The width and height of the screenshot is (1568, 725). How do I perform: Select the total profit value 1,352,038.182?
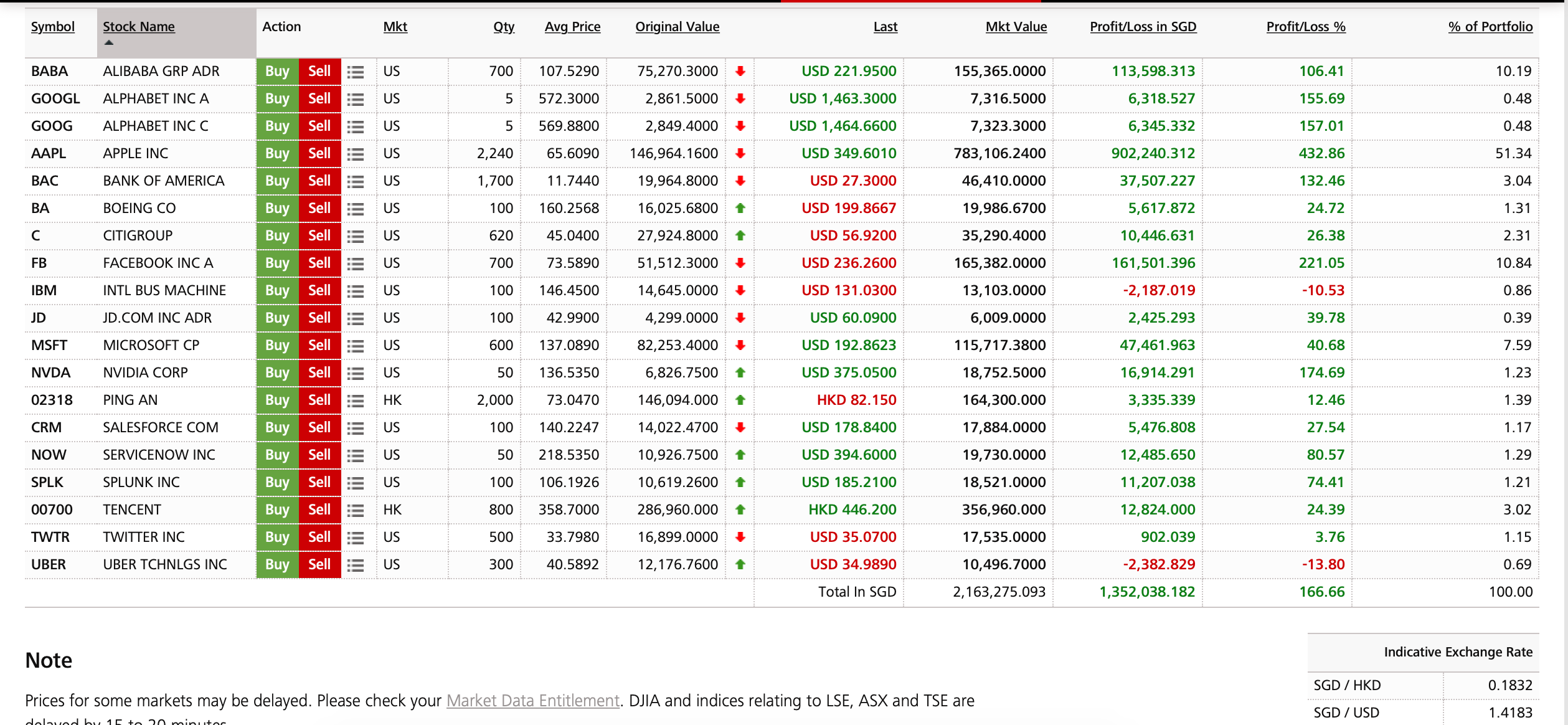pos(1147,592)
